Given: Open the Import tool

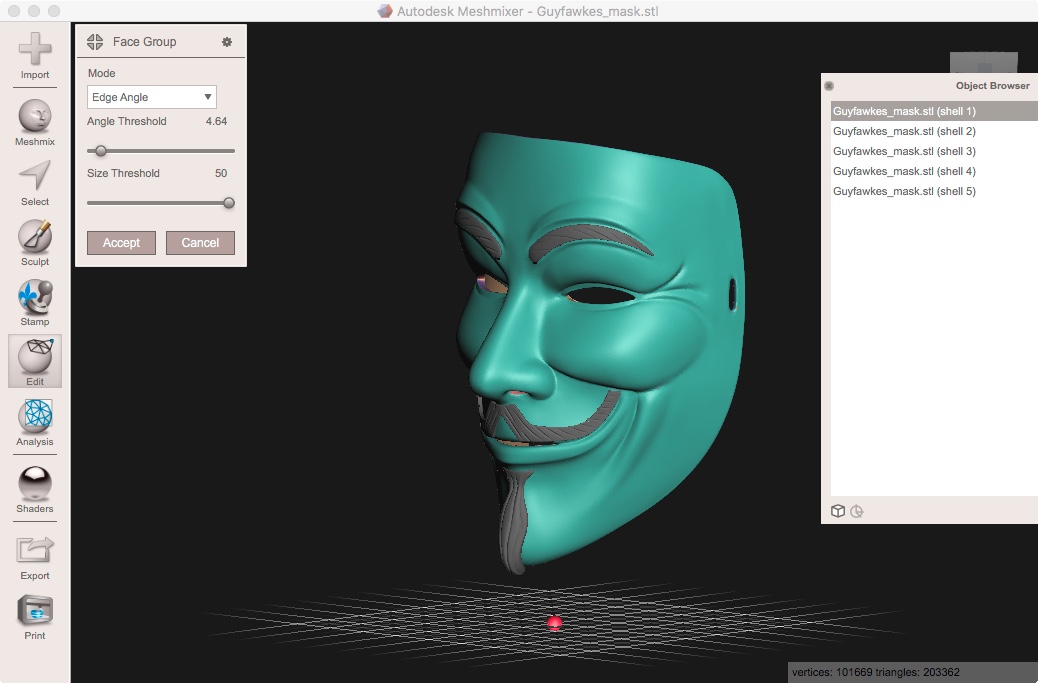Looking at the screenshot, I should pyautogui.click(x=34, y=56).
